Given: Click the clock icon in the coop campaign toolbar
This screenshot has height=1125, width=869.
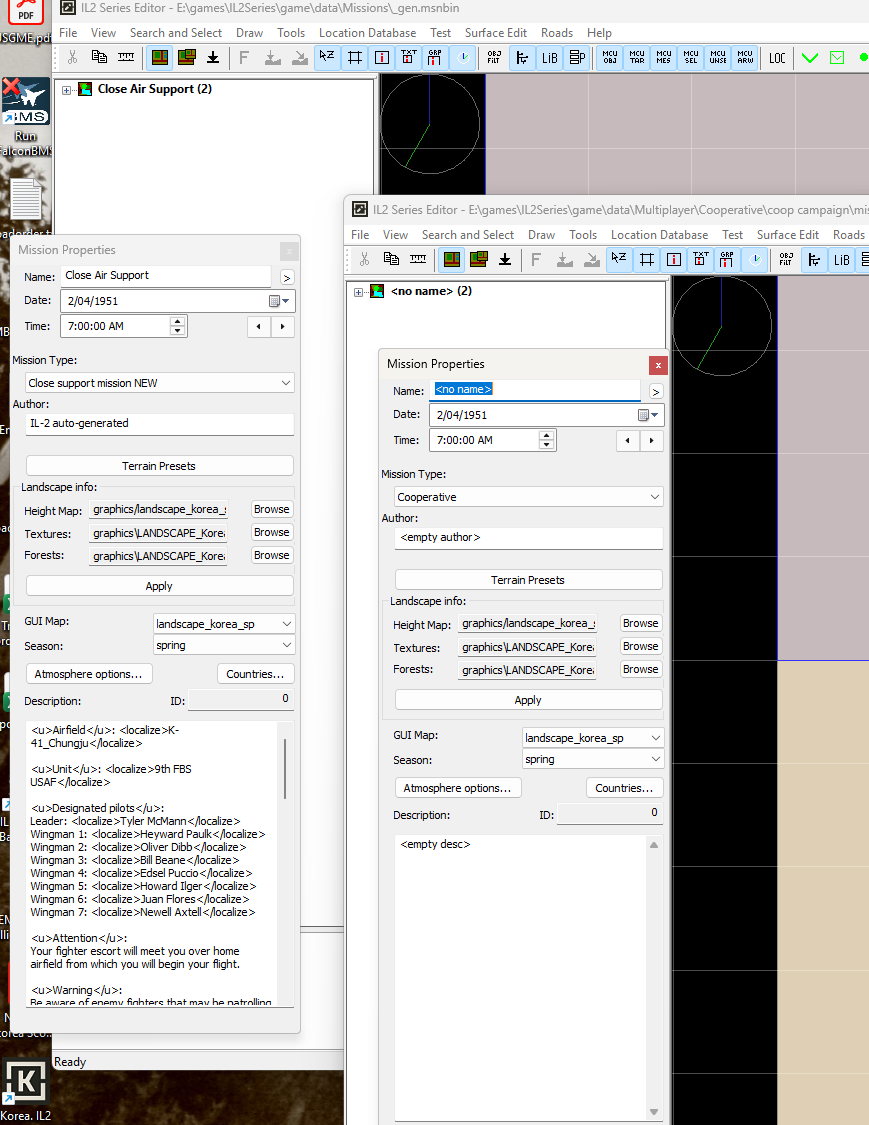Looking at the screenshot, I should 755,260.
